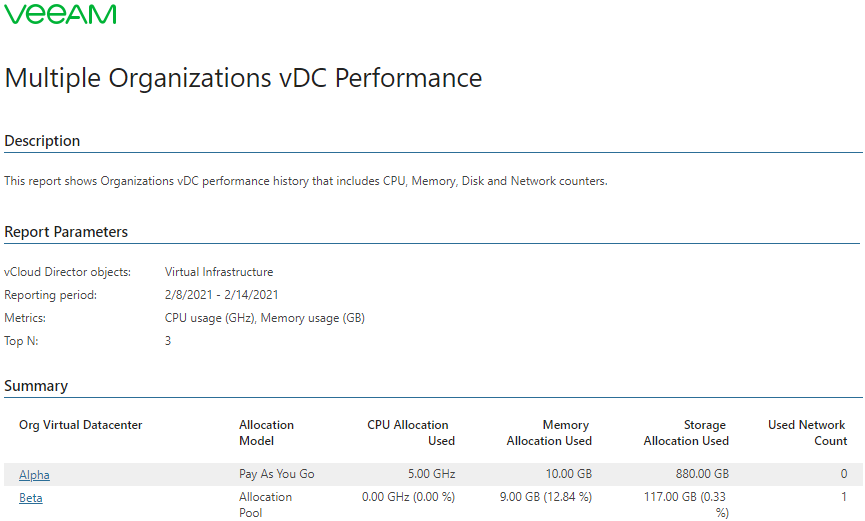
Task: Click the report title heading
Action: point(243,78)
